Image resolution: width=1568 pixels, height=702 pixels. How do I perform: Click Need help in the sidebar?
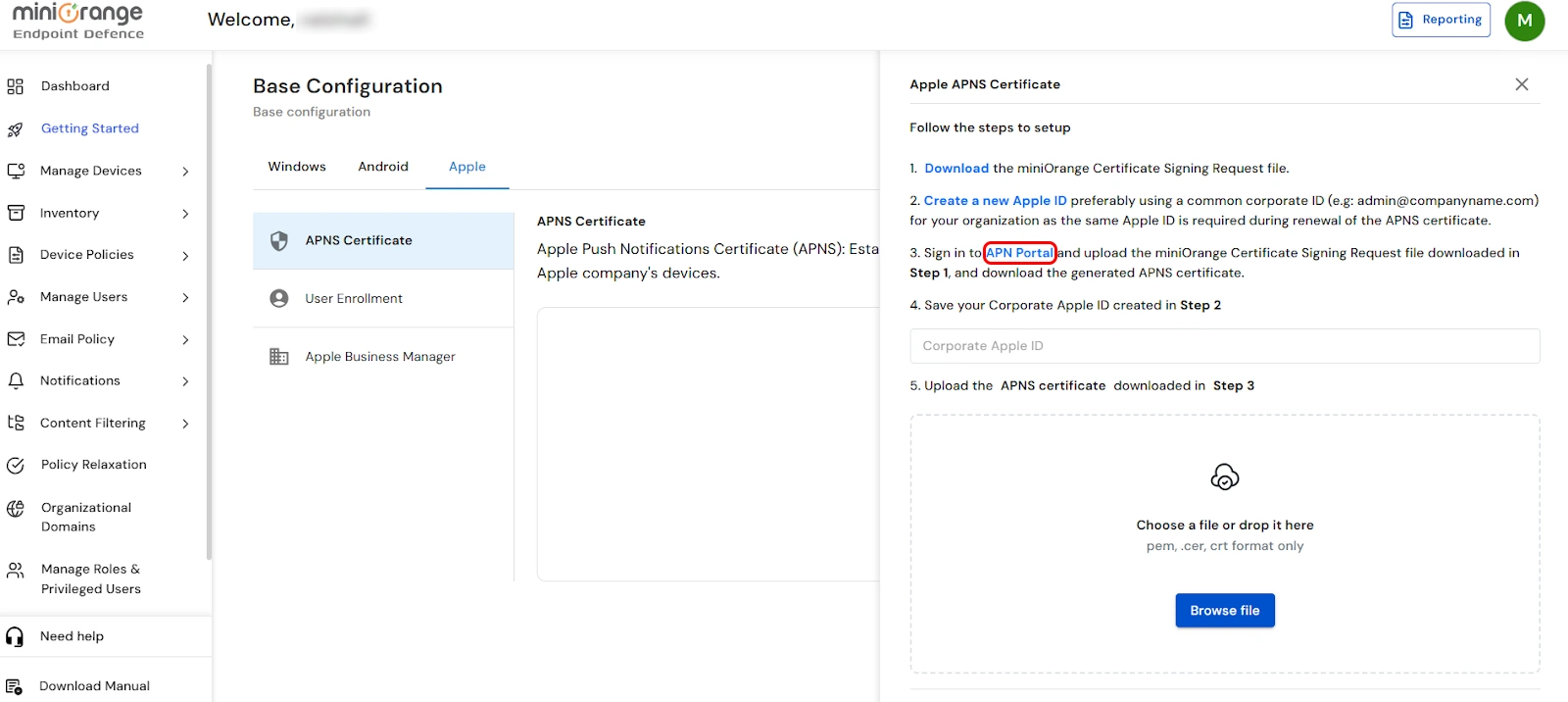[72, 636]
